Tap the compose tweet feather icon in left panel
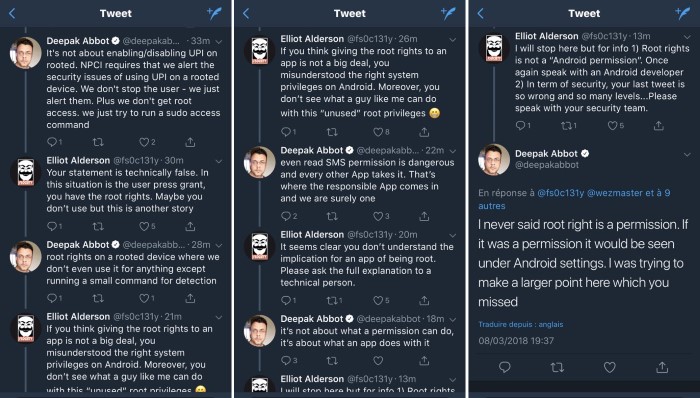The width and height of the screenshot is (700, 398). click(215, 13)
